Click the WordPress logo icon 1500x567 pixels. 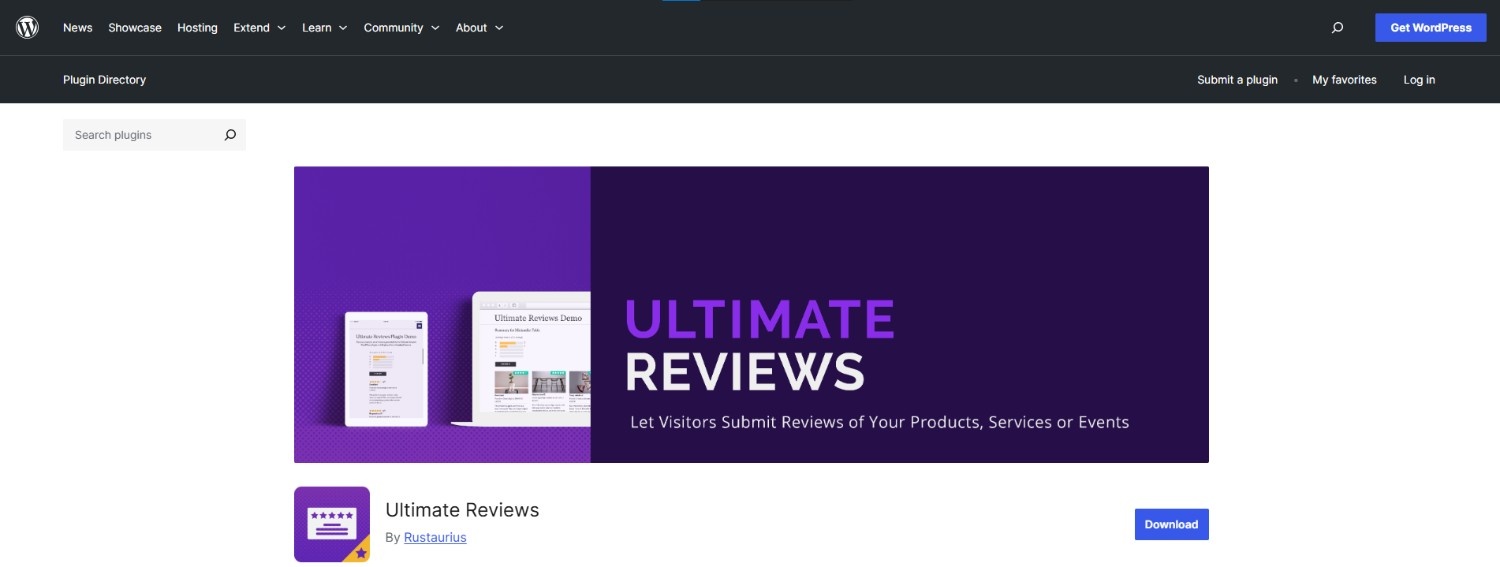27,27
